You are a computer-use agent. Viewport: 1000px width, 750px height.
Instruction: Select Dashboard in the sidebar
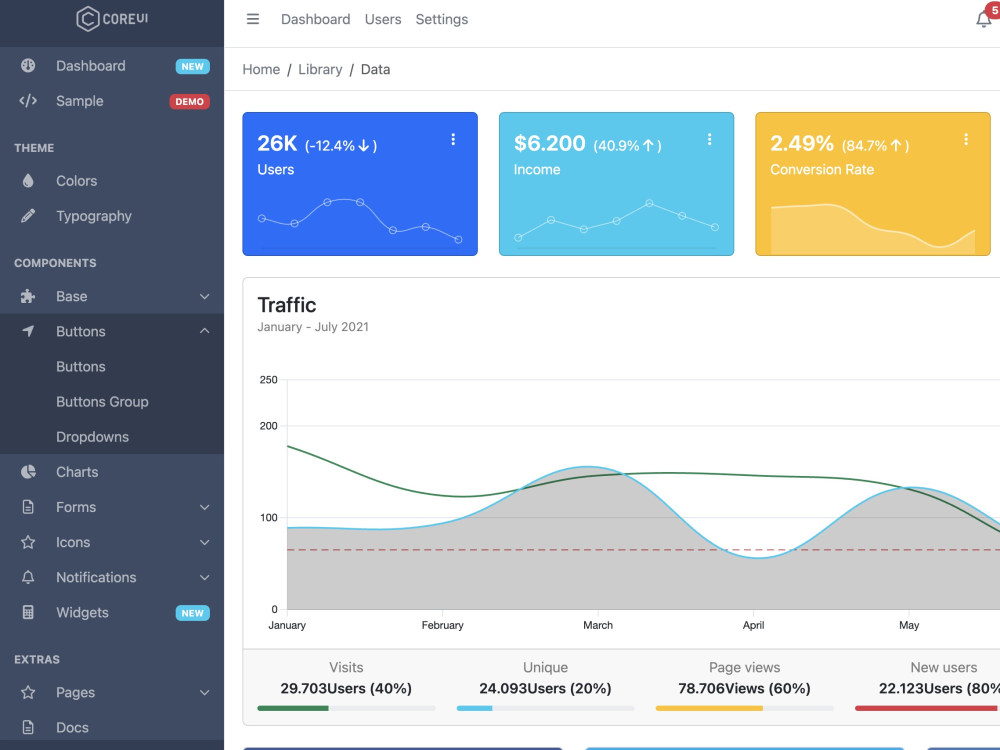pos(112,66)
